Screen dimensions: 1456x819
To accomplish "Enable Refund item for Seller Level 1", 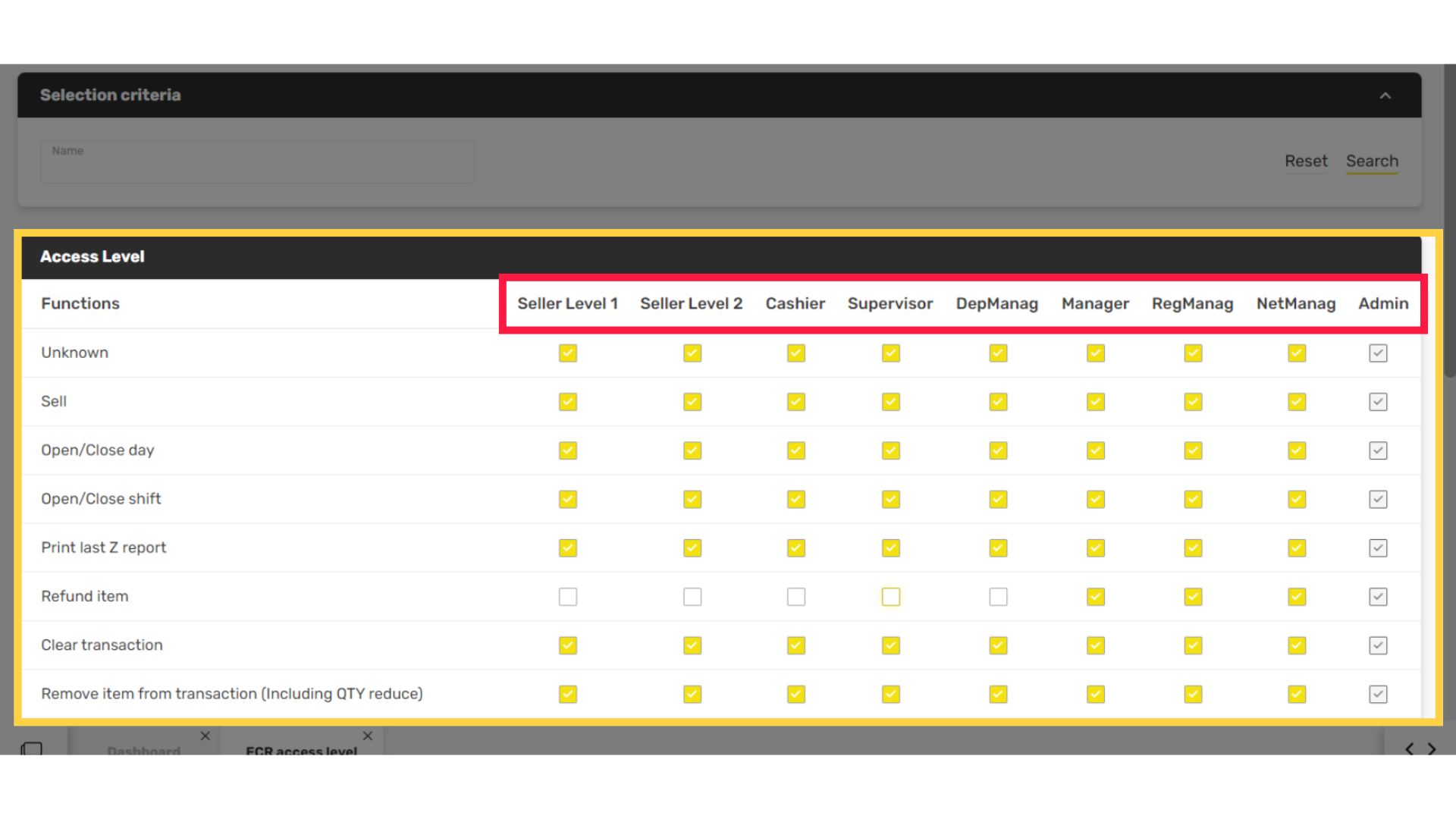I will click(x=568, y=597).
